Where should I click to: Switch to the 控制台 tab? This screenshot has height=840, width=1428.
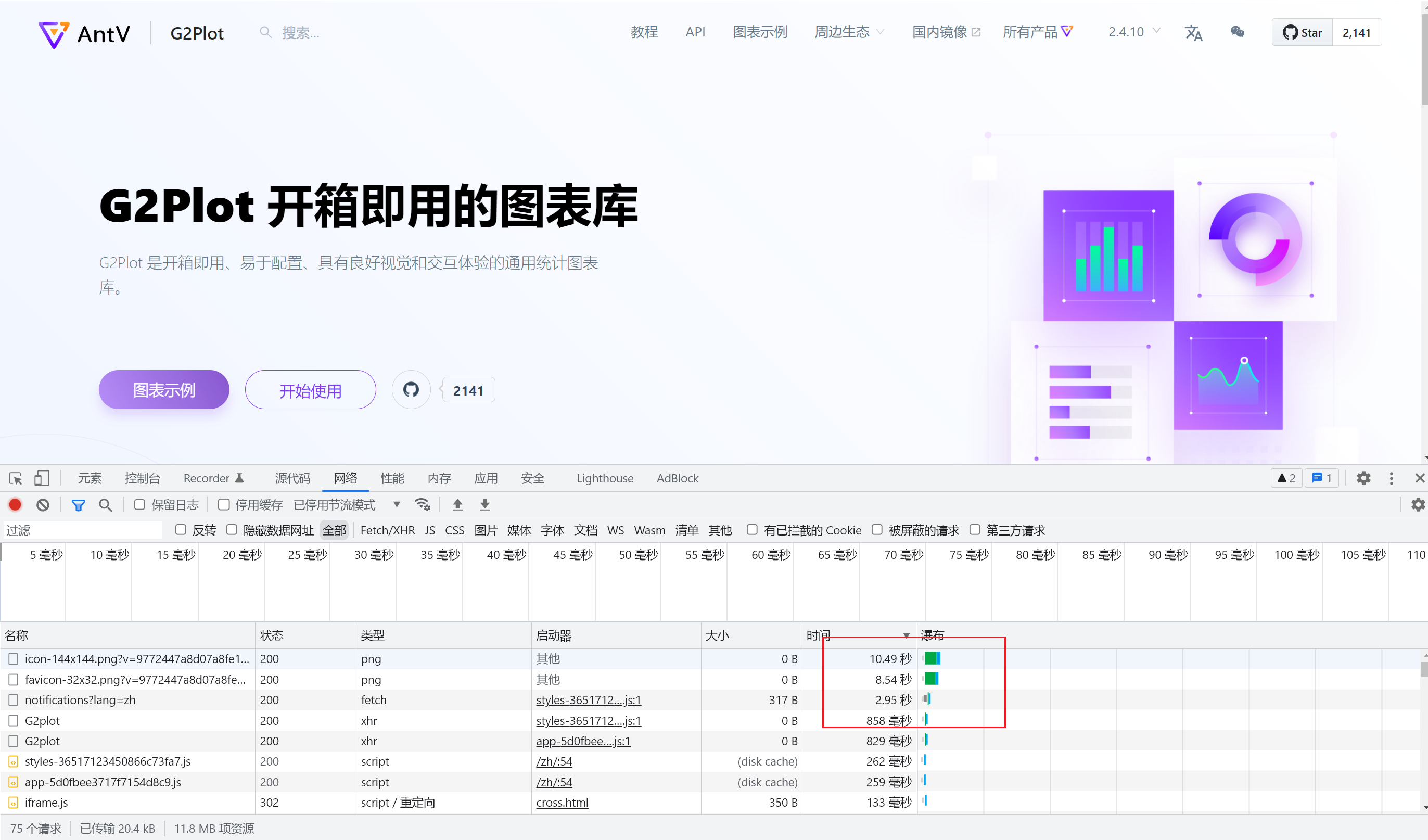(142, 478)
